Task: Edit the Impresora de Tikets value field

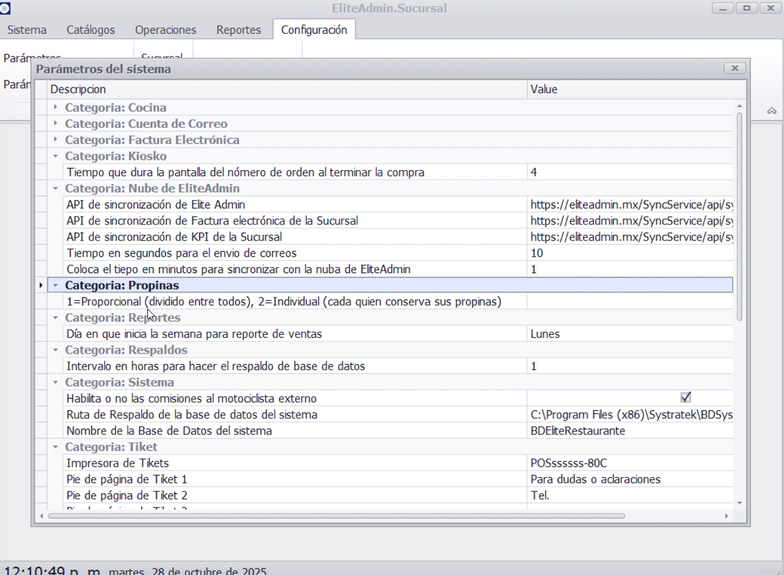Action: [630, 463]
